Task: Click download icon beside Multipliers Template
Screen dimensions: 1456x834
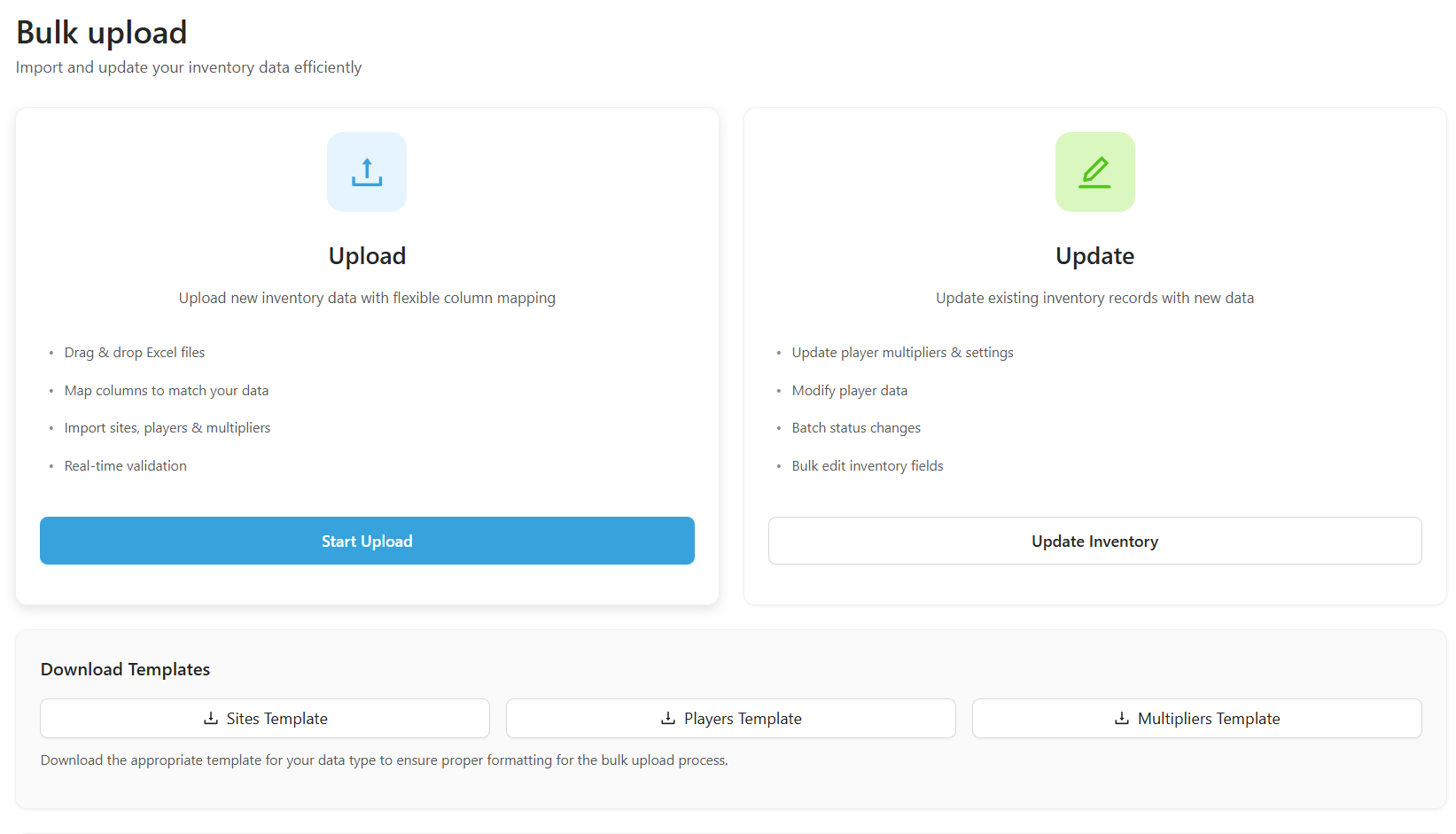Action: coord(1122,718)
